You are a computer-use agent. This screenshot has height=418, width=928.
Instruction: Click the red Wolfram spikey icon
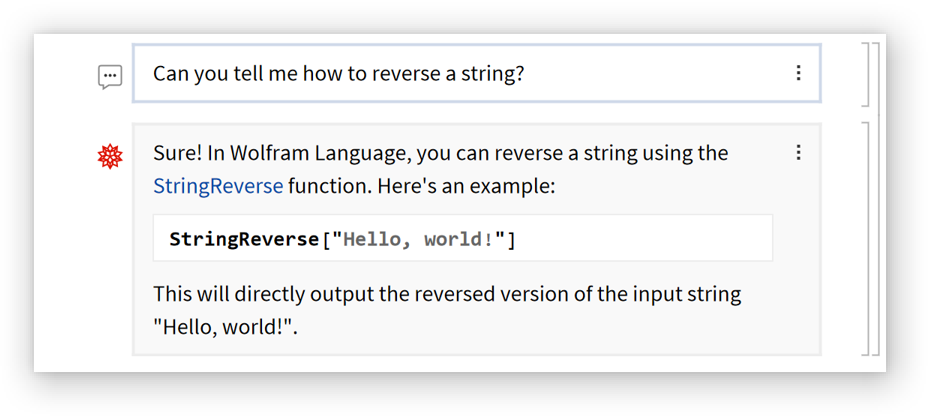click(110, 156)
